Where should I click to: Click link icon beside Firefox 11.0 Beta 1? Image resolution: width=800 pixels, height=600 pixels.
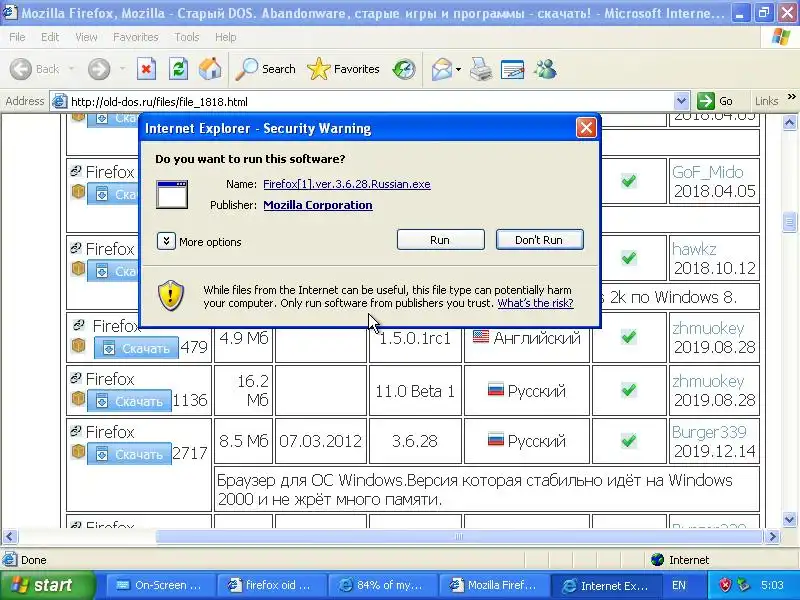[76, 378]
